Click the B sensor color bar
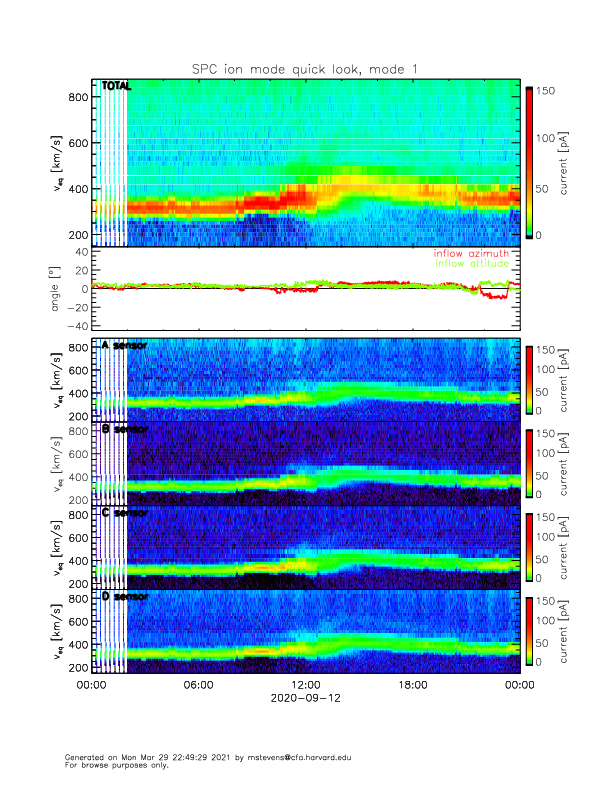 coord(530,462)
